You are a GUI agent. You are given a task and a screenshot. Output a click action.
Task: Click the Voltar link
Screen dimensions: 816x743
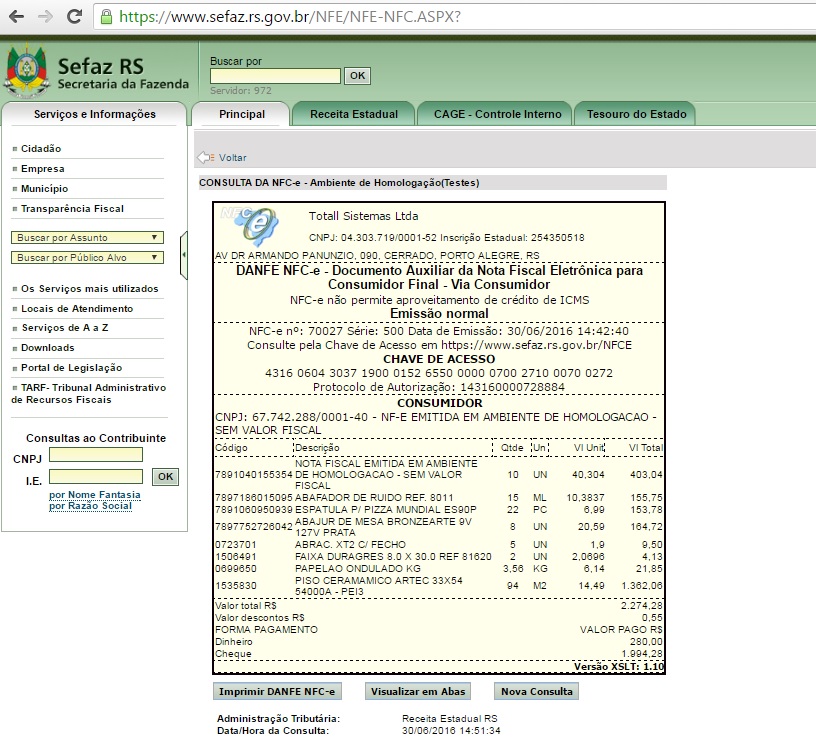(x=233, y=158)
